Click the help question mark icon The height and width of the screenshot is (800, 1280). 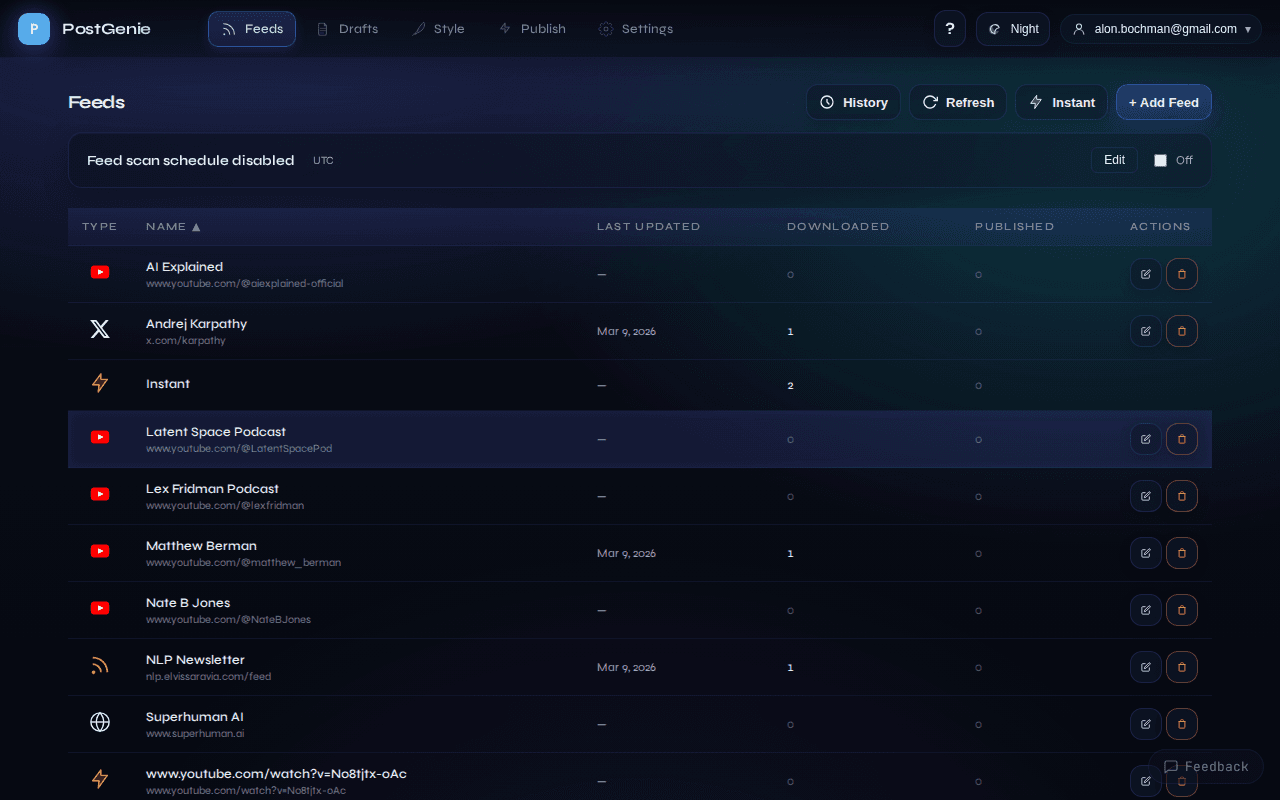coord(949,28)
